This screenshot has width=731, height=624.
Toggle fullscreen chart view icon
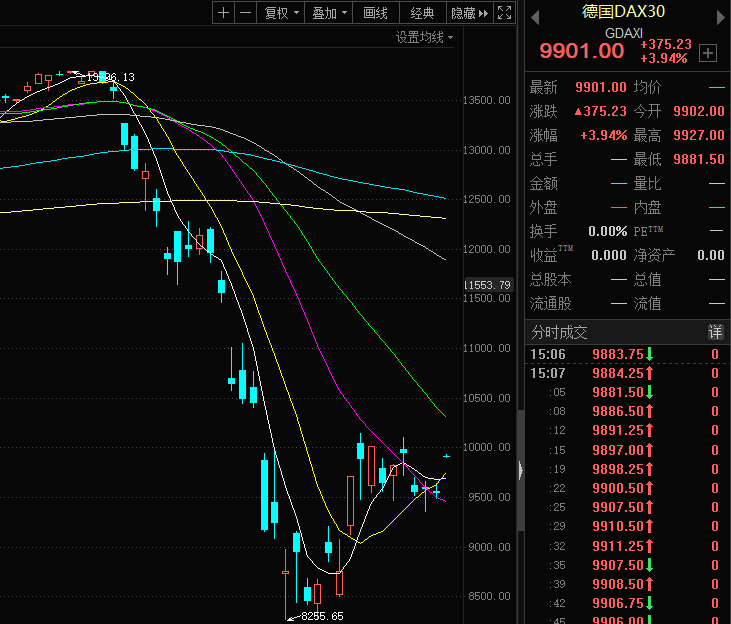pyautogui.click(x=505, y=13)
